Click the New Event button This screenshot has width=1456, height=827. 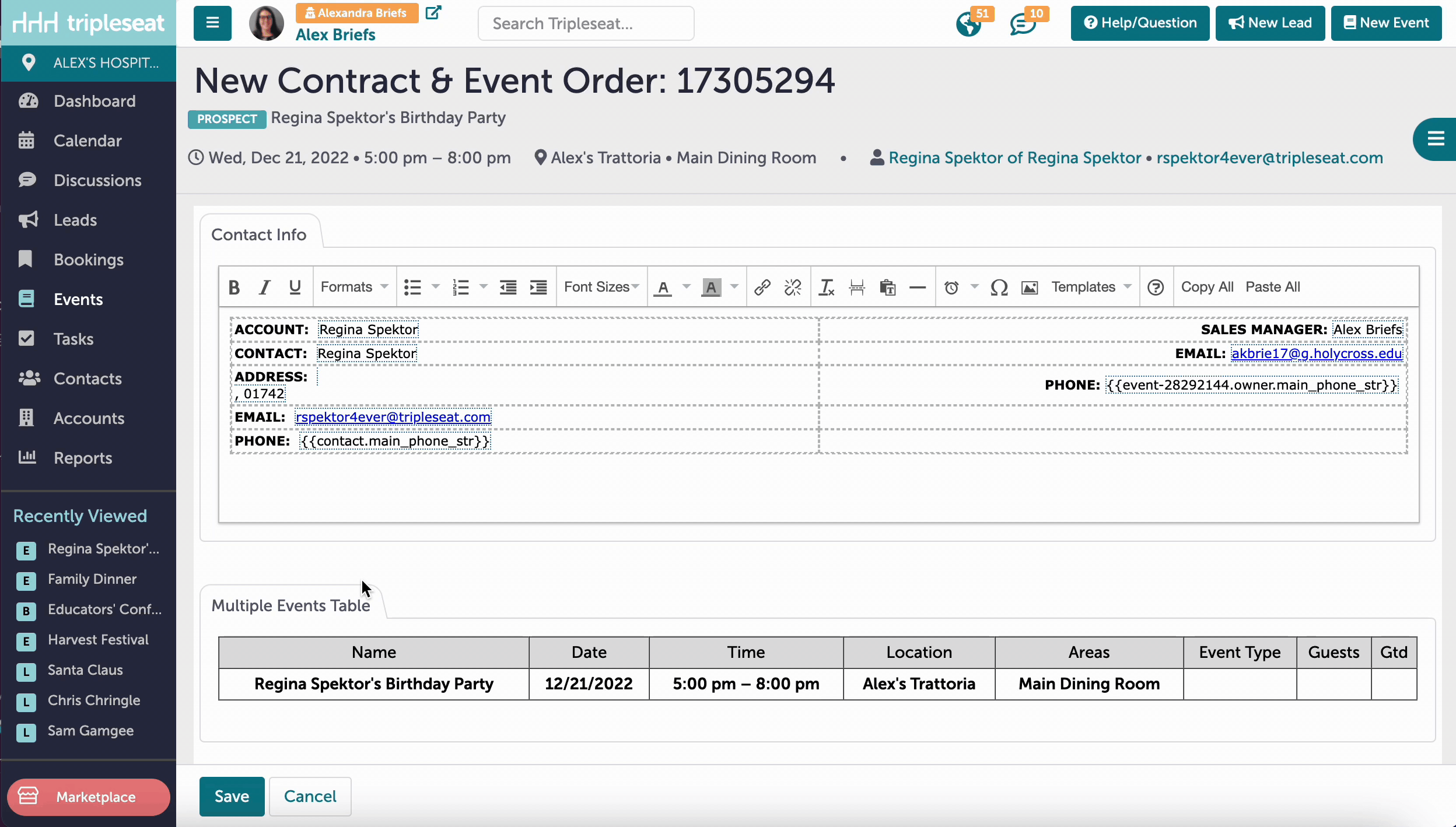[x=1386, y=23]
